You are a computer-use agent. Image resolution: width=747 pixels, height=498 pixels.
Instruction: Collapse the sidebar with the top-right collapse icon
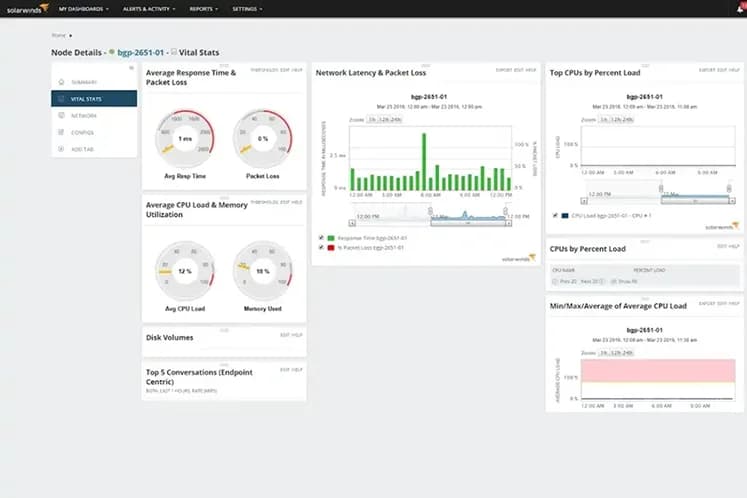(131, 68)
